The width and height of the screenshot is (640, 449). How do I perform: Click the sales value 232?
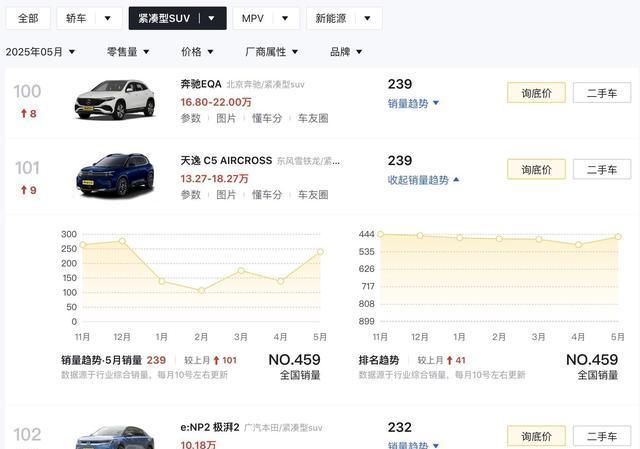coord(400,427)
